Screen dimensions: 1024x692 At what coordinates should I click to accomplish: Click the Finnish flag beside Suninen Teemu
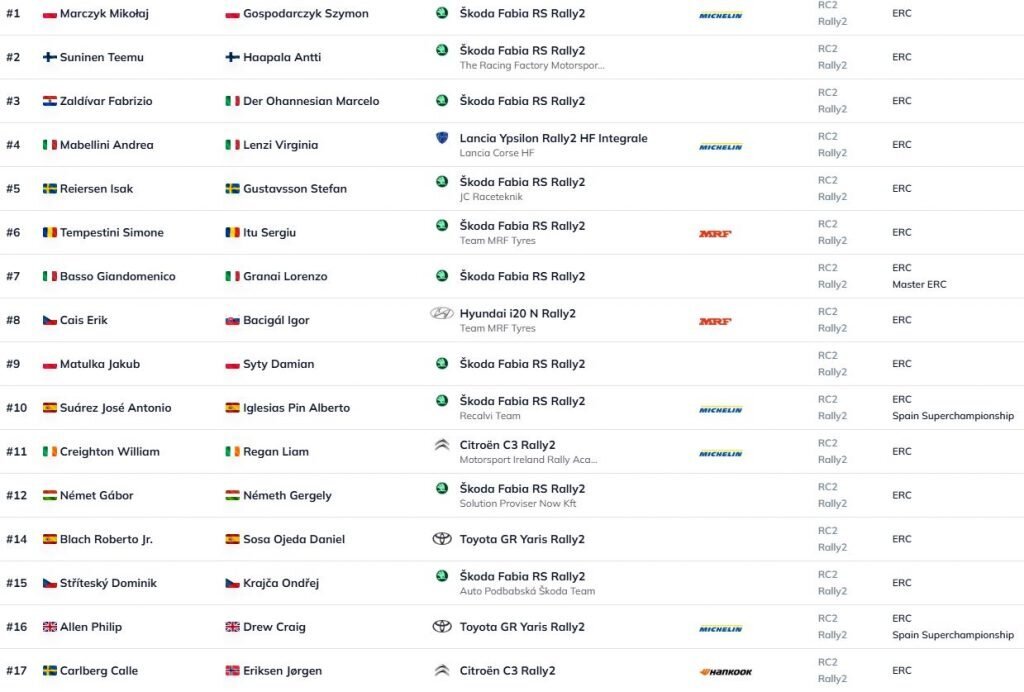pos(50,57)
